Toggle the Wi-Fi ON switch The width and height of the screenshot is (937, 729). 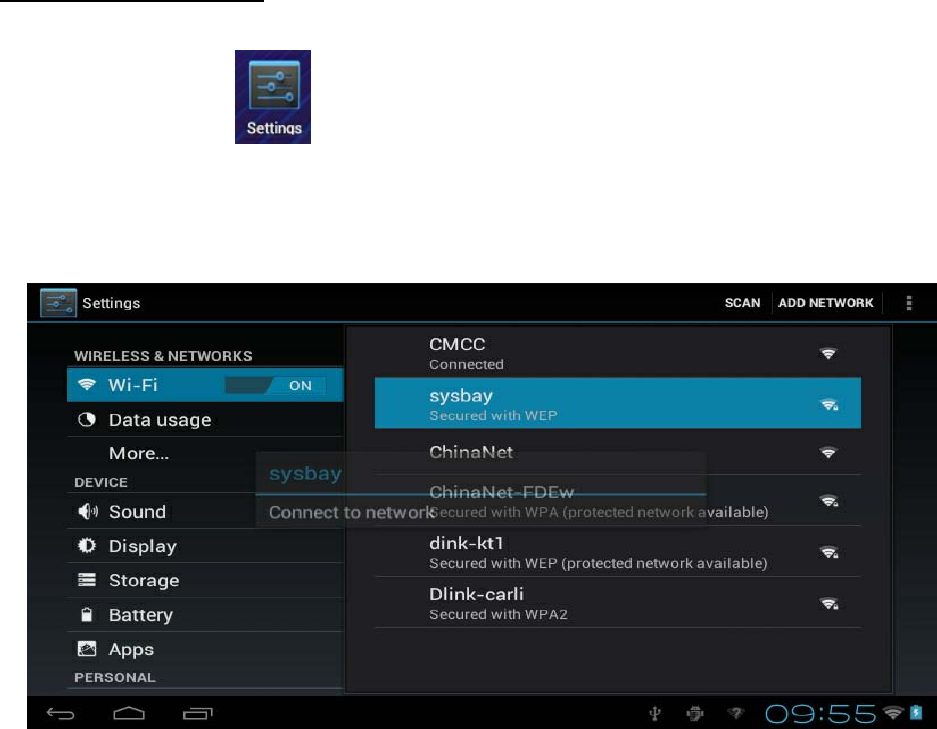pos(275,385)
